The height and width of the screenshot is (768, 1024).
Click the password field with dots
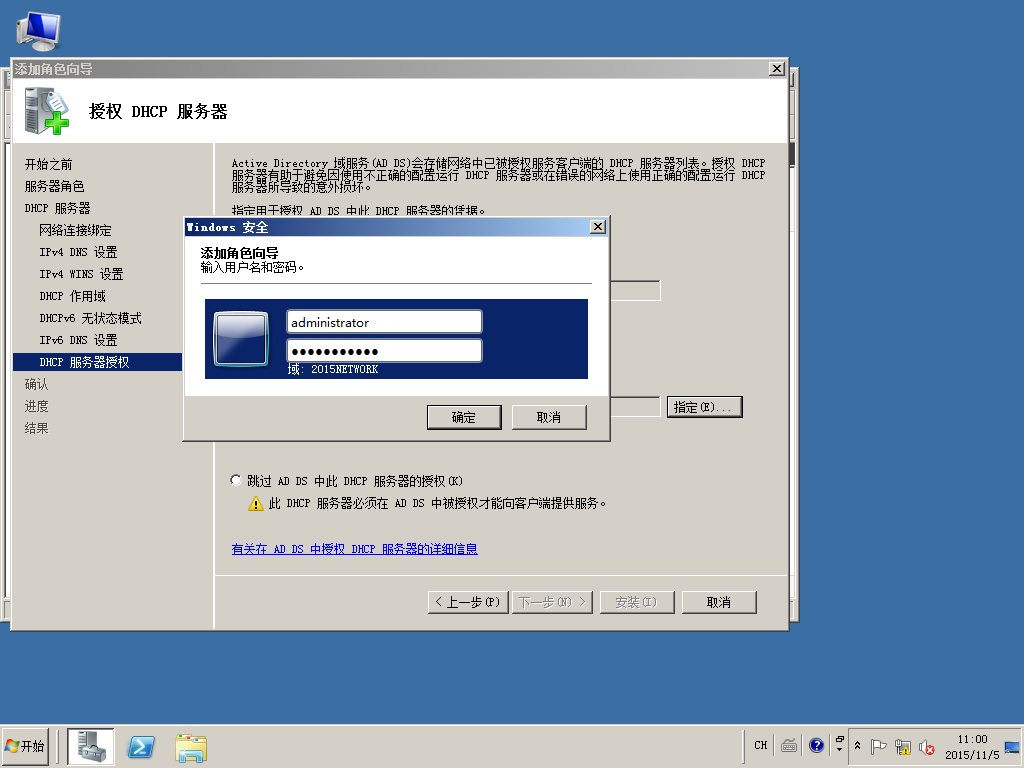384,351
